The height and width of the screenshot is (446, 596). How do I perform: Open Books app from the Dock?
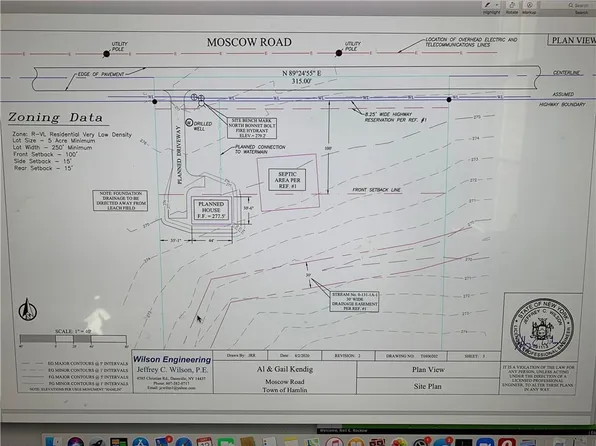(356, 442)
